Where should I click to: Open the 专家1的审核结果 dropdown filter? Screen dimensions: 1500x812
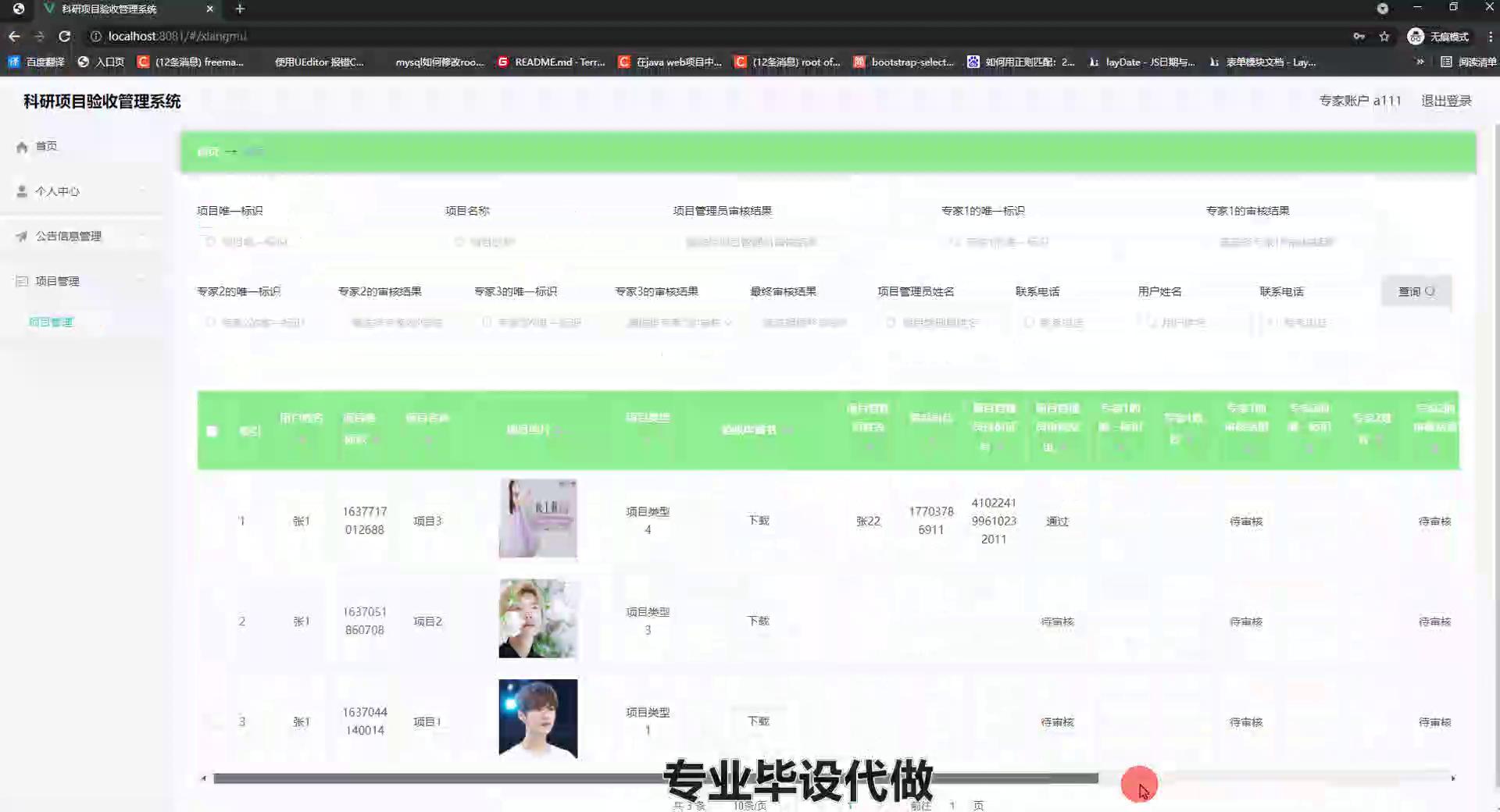pos(1277,242)
